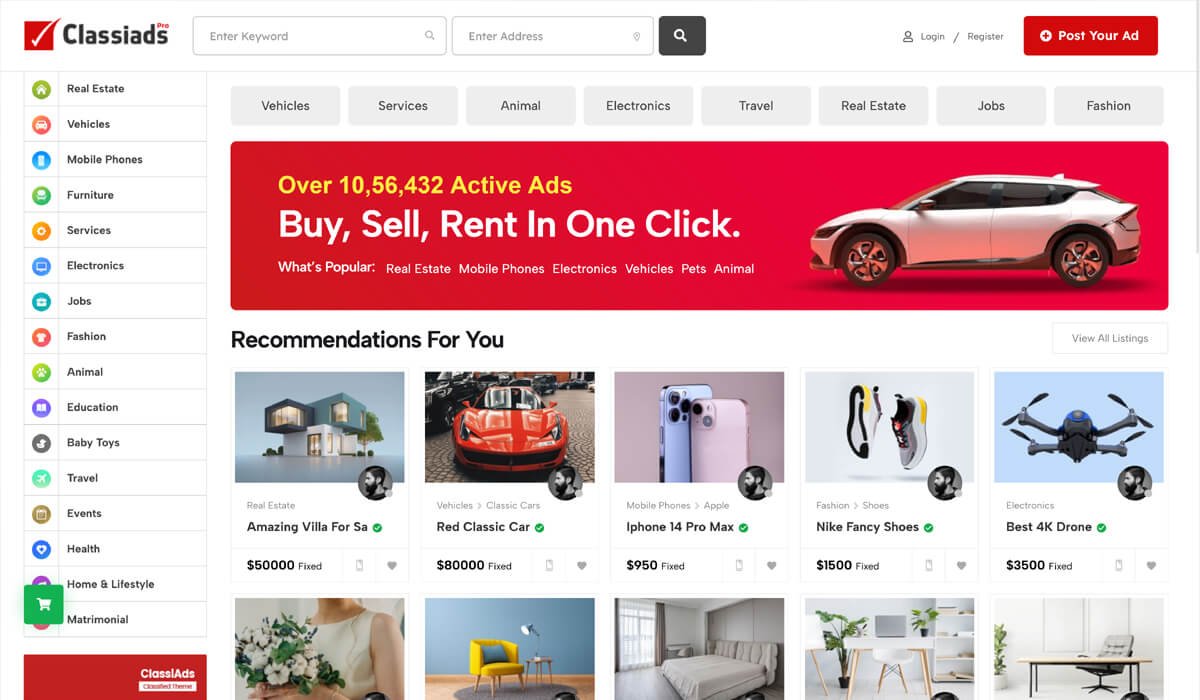The image size is (1200, 700).
Task: Toggle heart favorite on Best 4K Drone
Action: [x=1151, y=566]
